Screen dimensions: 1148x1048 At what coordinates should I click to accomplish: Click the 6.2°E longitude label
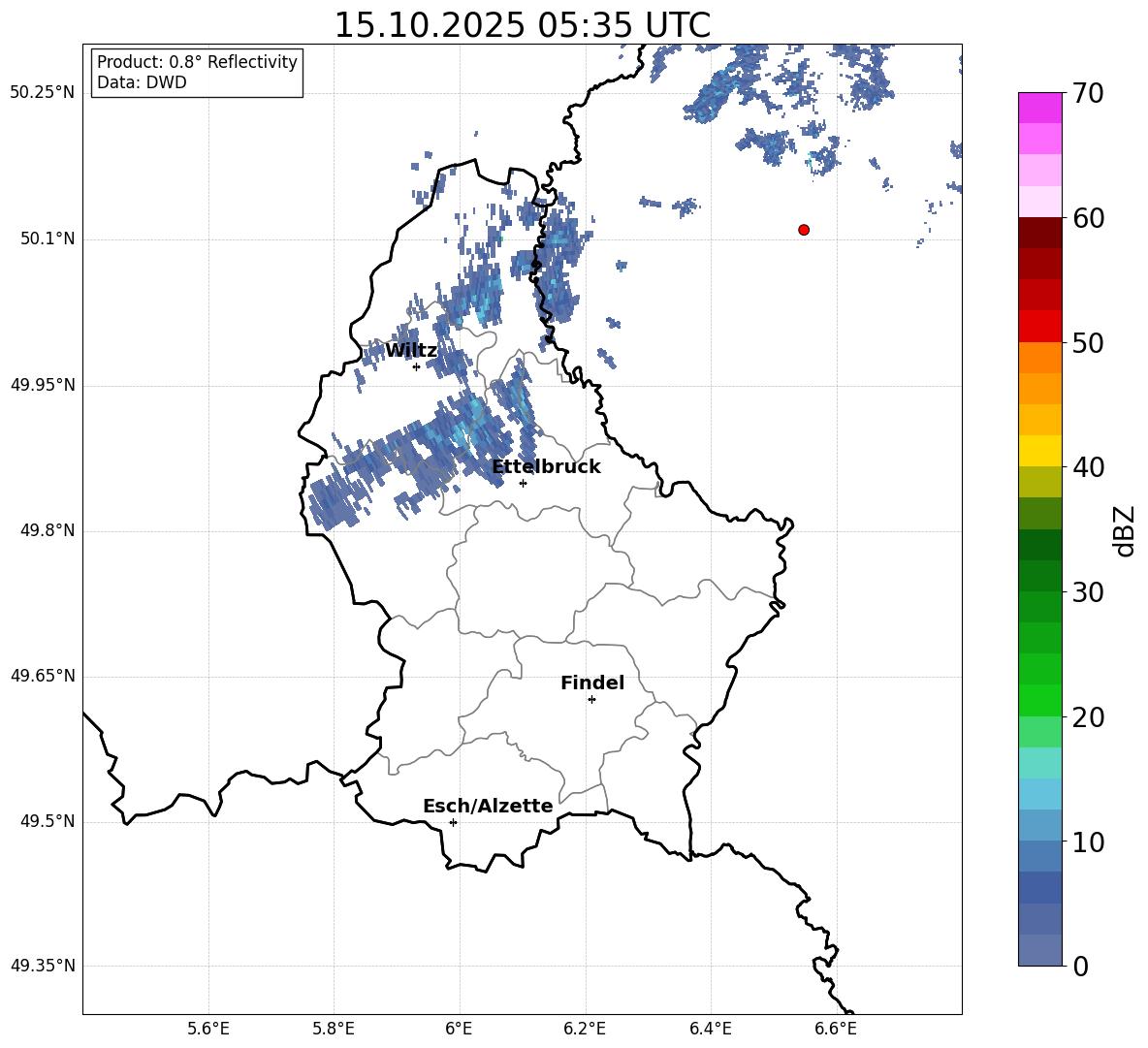coord(585,1029)
